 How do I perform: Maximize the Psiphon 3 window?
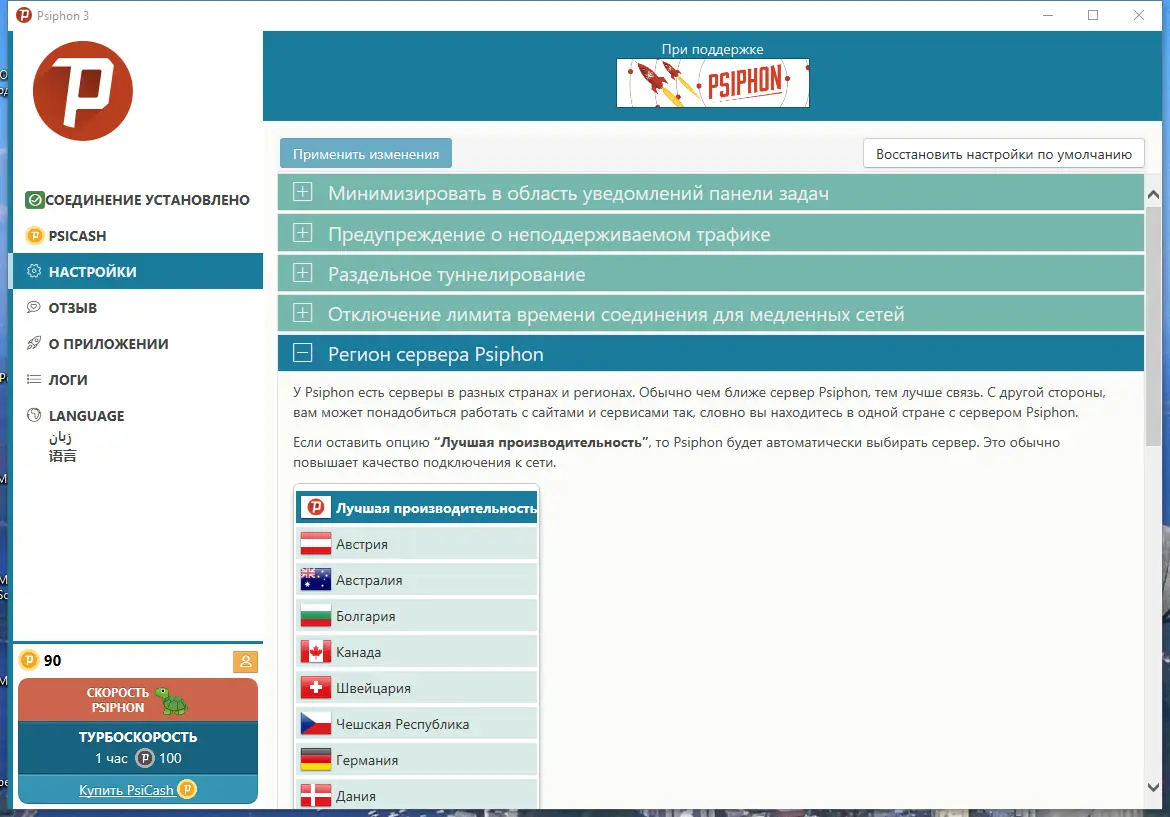click(x=1093, y=15)
